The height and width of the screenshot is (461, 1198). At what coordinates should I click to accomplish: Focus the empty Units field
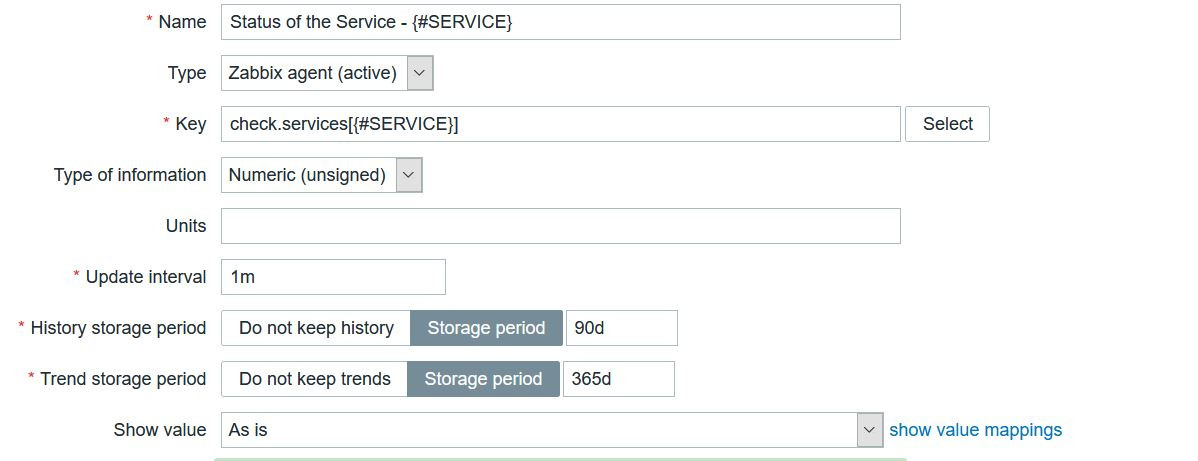(560, 226)
